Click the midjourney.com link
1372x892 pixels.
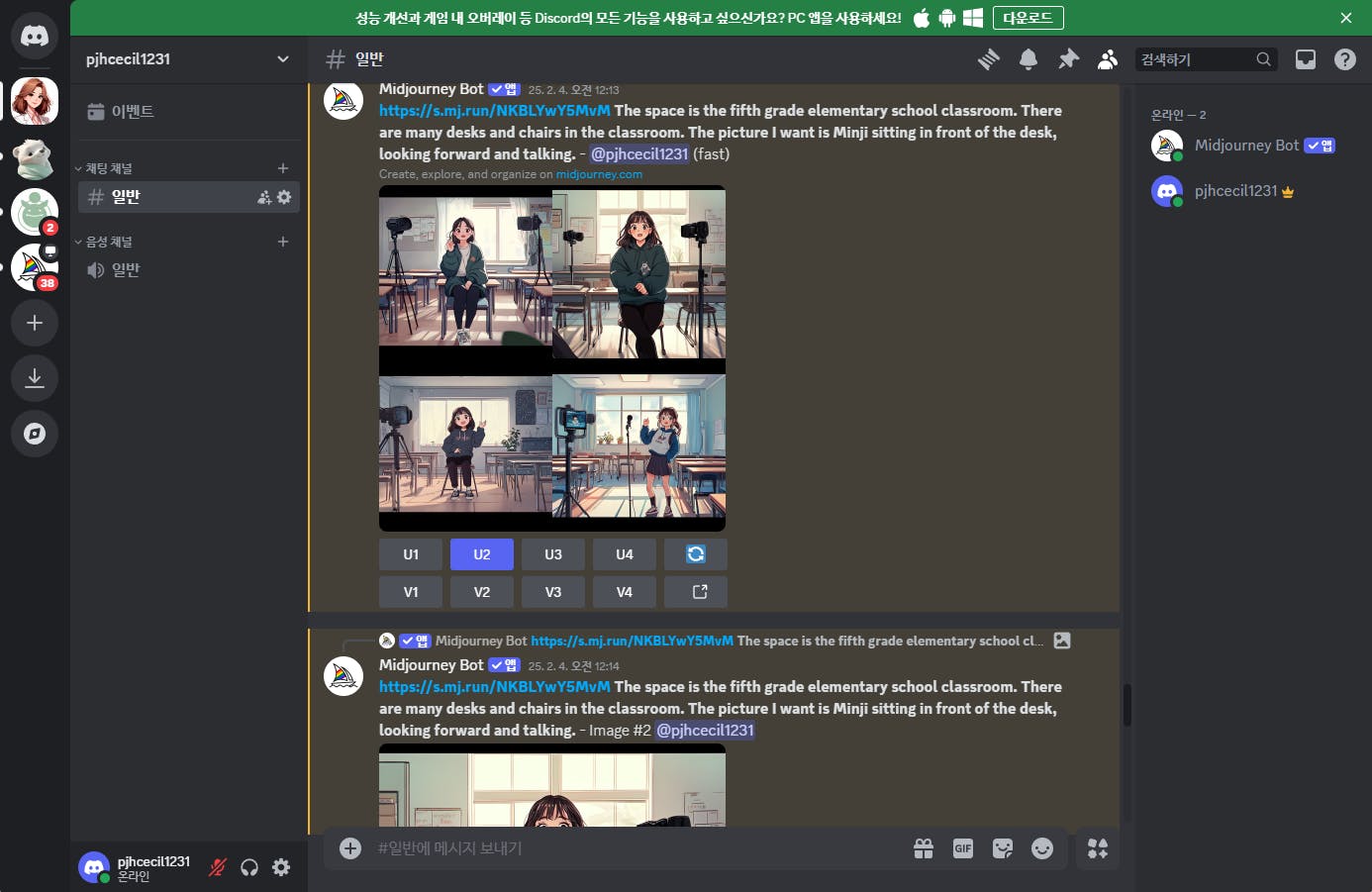tap(599, 174)
